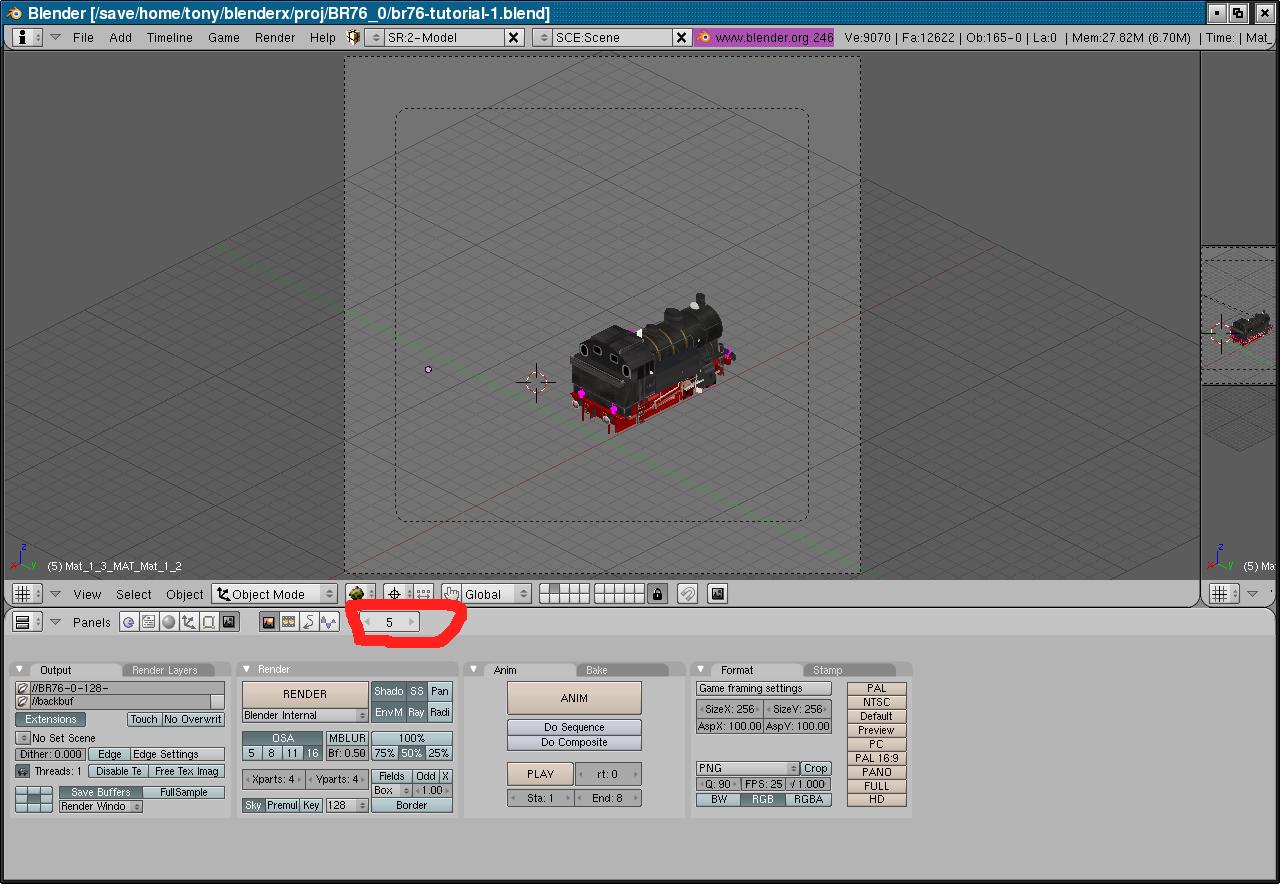
Task: Open the Logic context icon in Panels
Action: click(128, 622)
